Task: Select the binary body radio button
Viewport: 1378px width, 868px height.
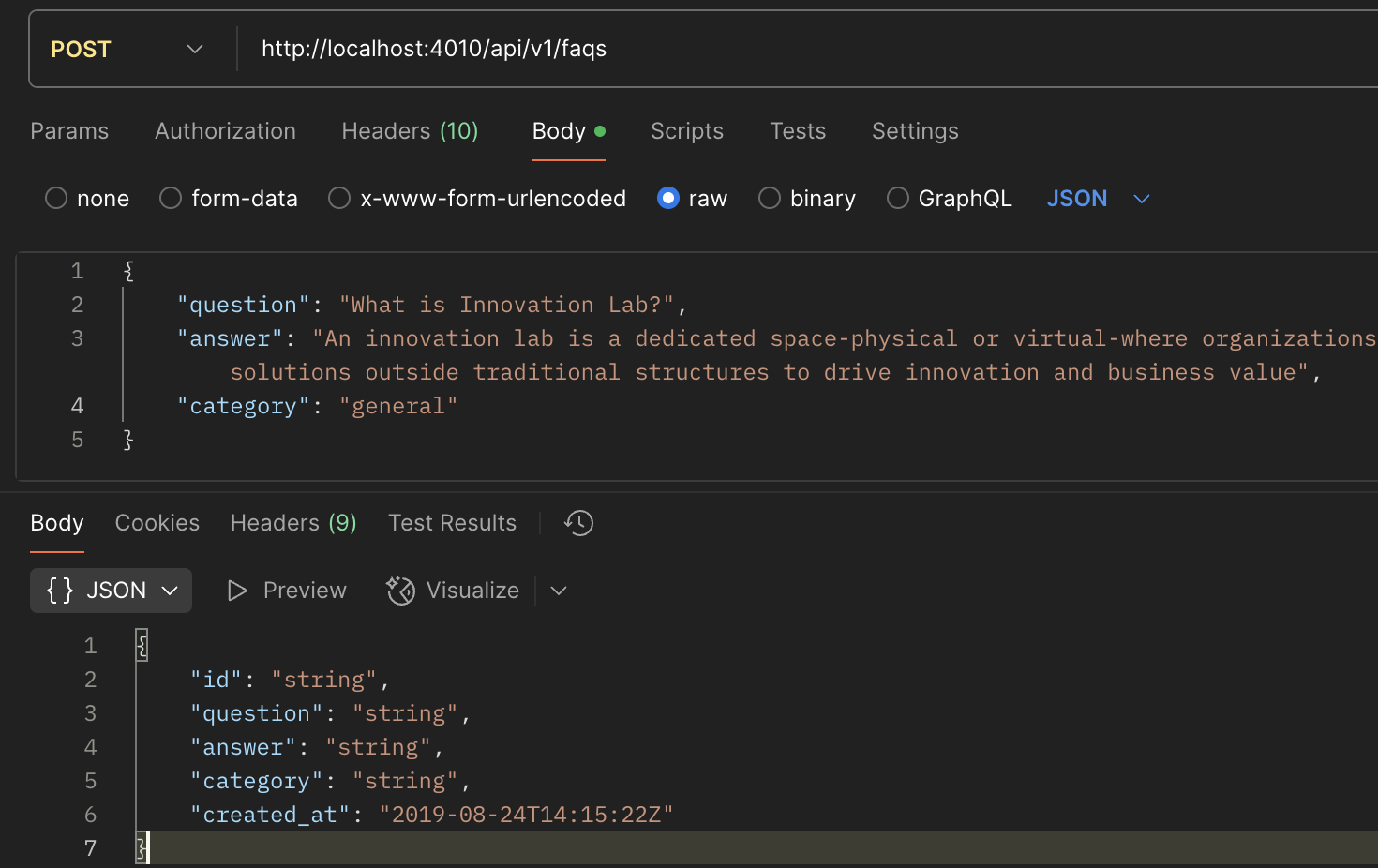Action: [770, 199]
